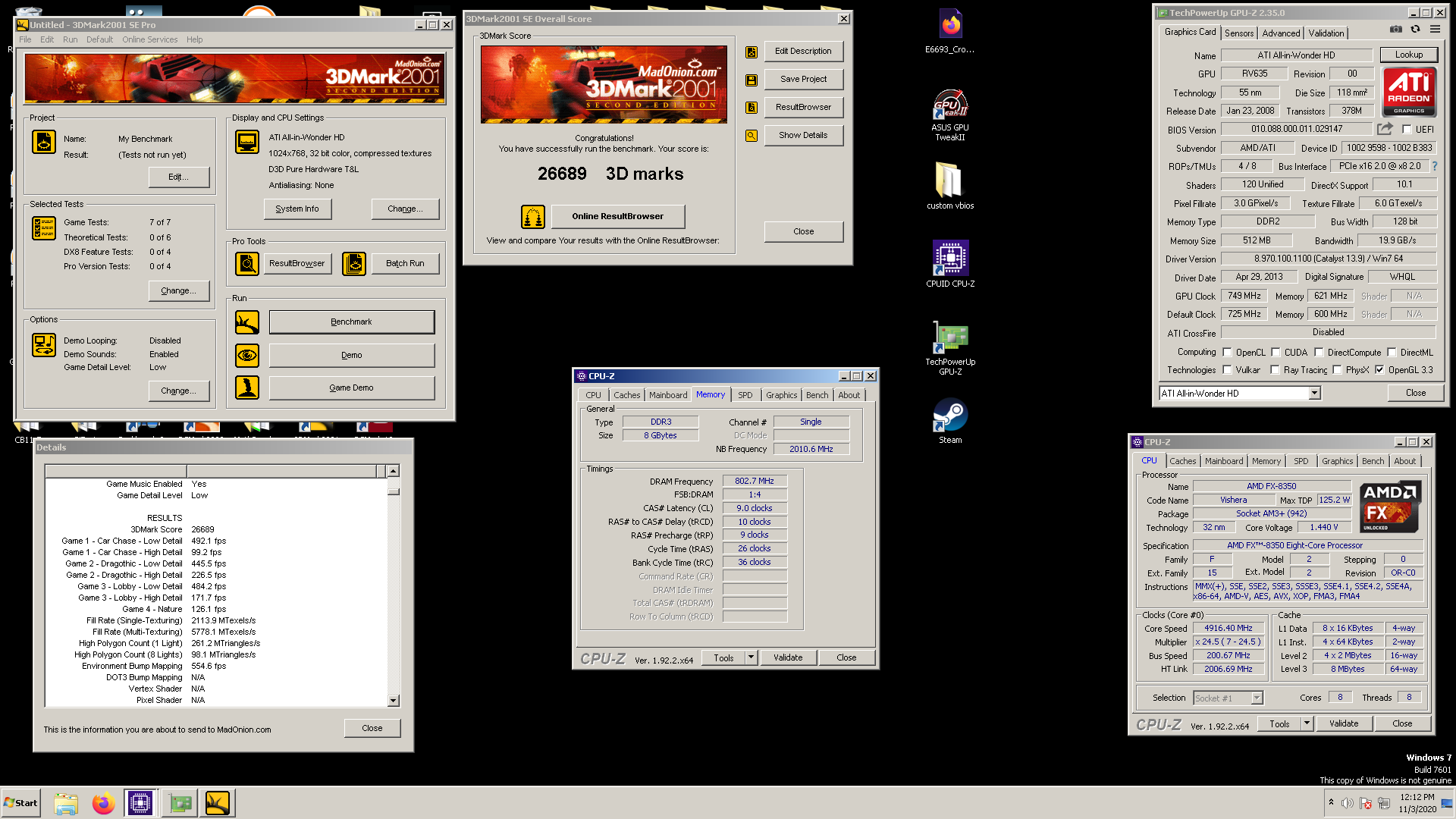Open the CPUID CPU-Z desktop shortcut
The width and height of the screenshot is (1456, 819).
tap(950, 264)
